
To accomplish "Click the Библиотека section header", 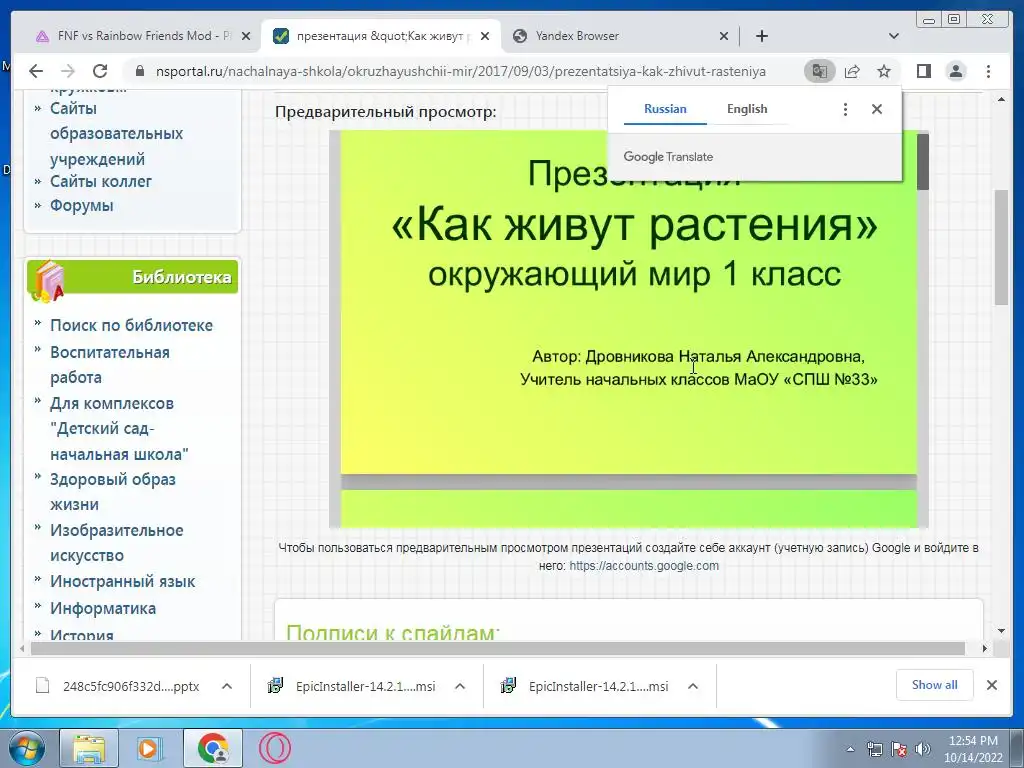I will (x=133, y=278).
